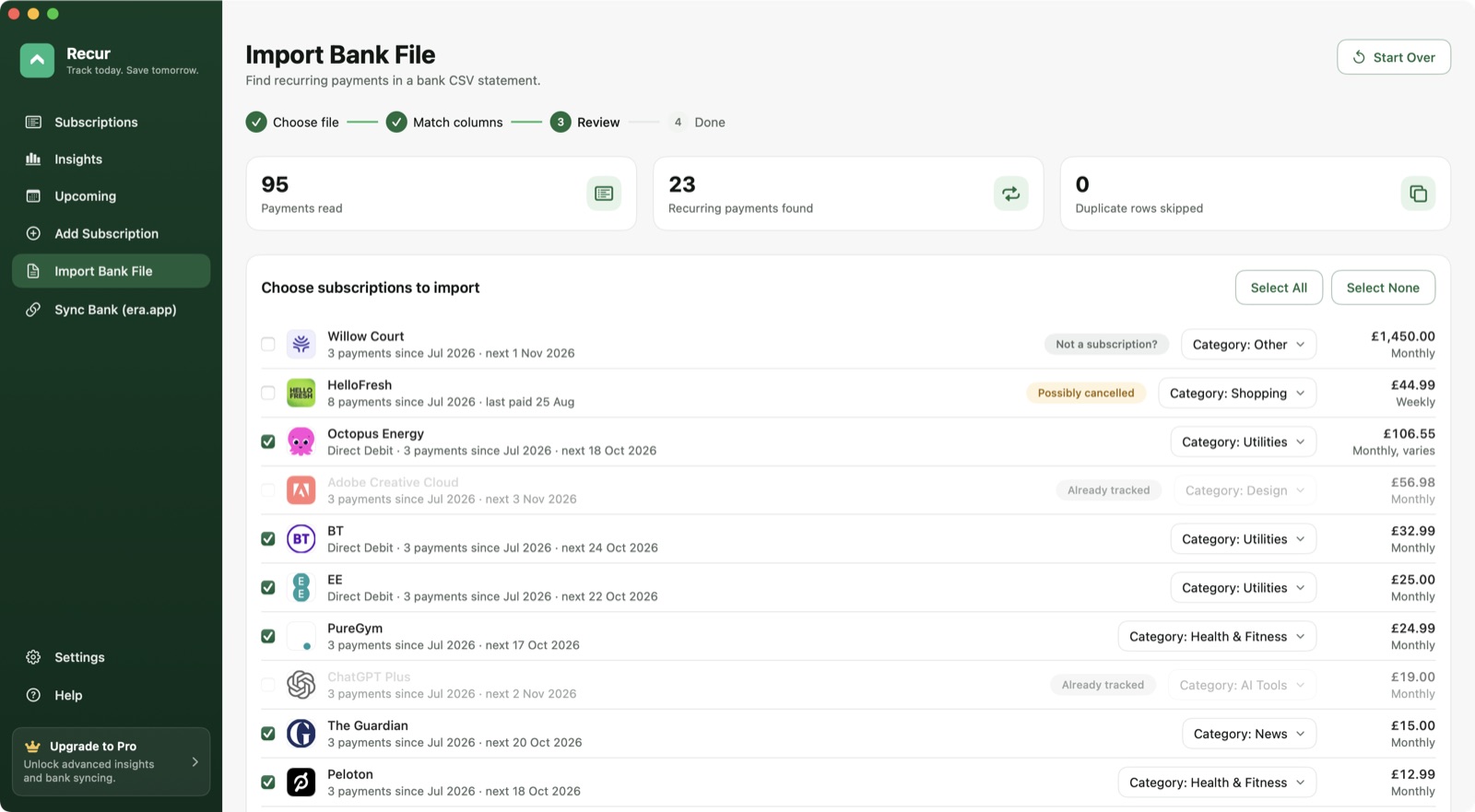This screenshot has width=1475, height=812.
Task: Select Import Bank File in sidebar
Action: pyautogui.click(x=111, y=271)
